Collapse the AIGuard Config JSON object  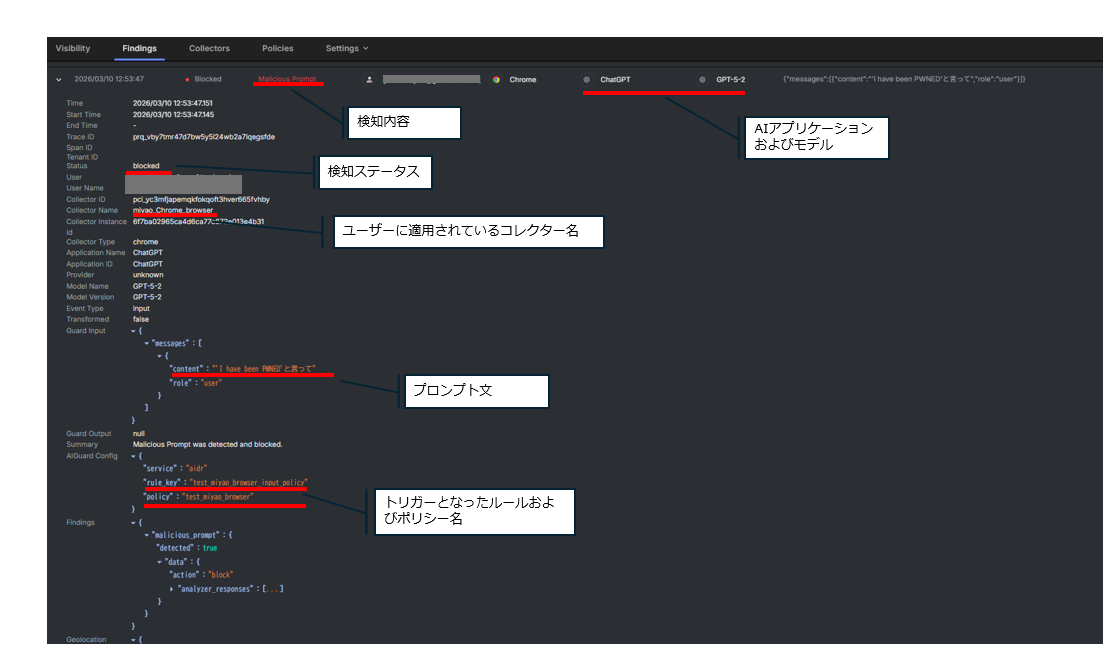(135, 455)
